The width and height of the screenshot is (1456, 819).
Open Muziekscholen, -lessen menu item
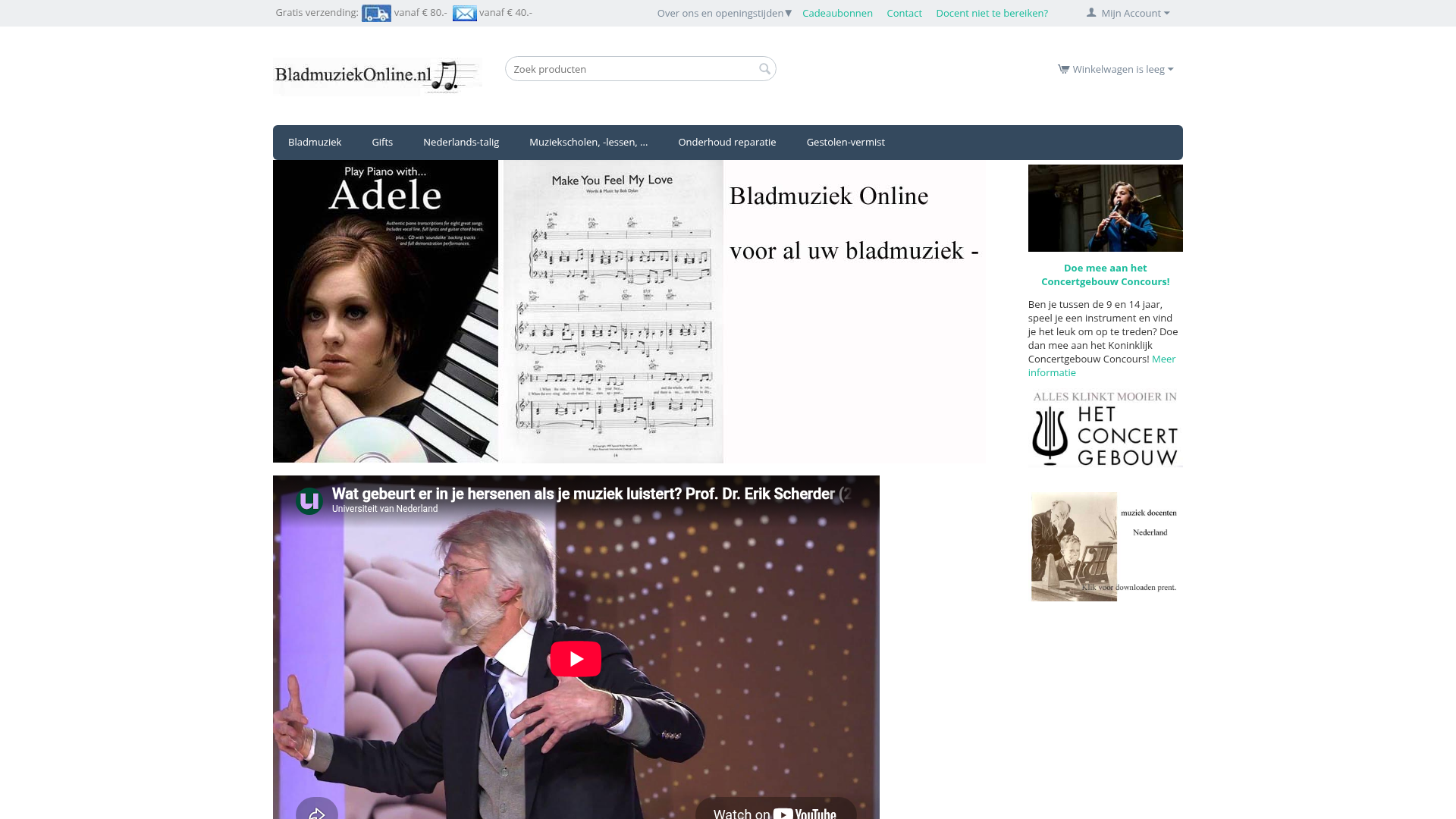588,142
